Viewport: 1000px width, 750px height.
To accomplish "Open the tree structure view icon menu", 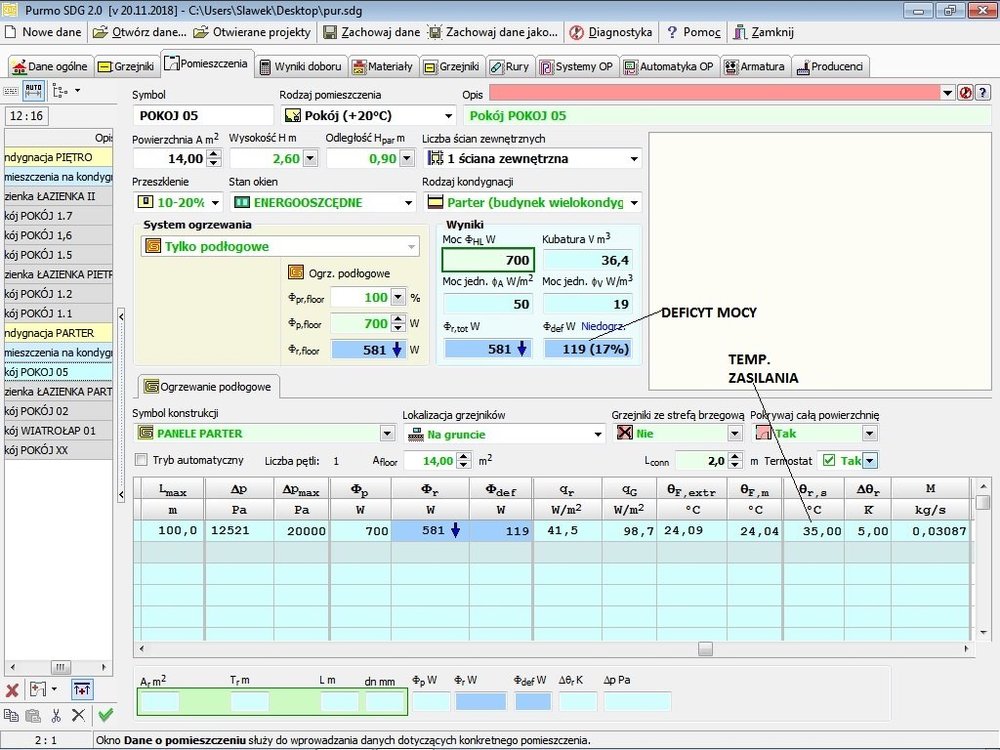I will pos(65,90).
